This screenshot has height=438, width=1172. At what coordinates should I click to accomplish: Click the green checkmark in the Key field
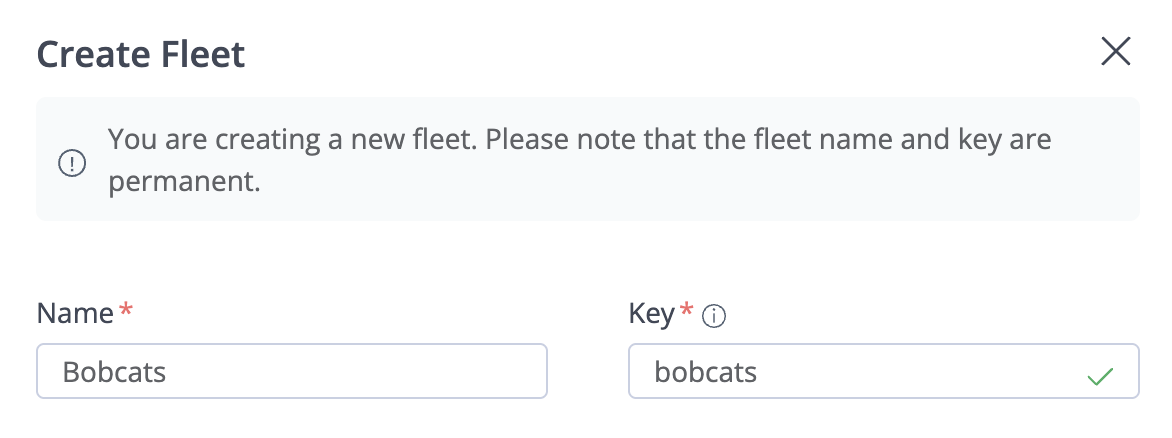(1100, 377)
